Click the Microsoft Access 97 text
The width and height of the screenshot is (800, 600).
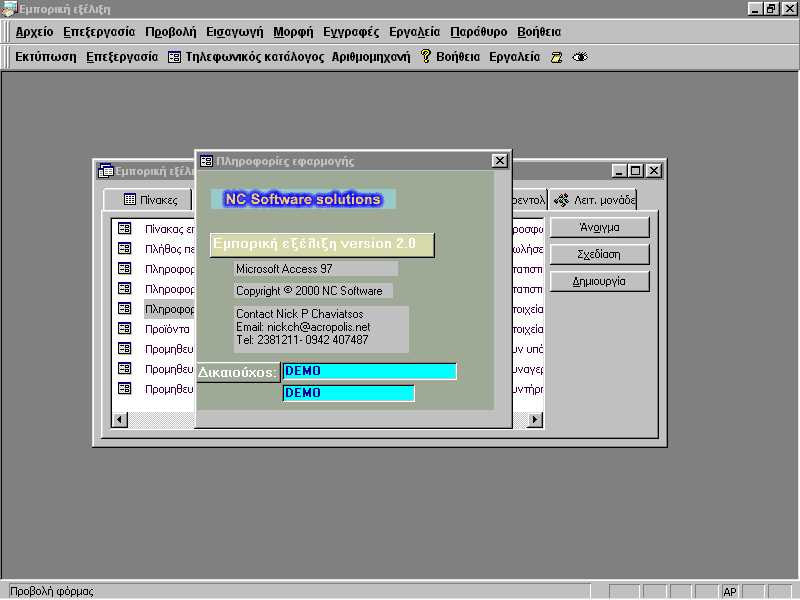316,269
